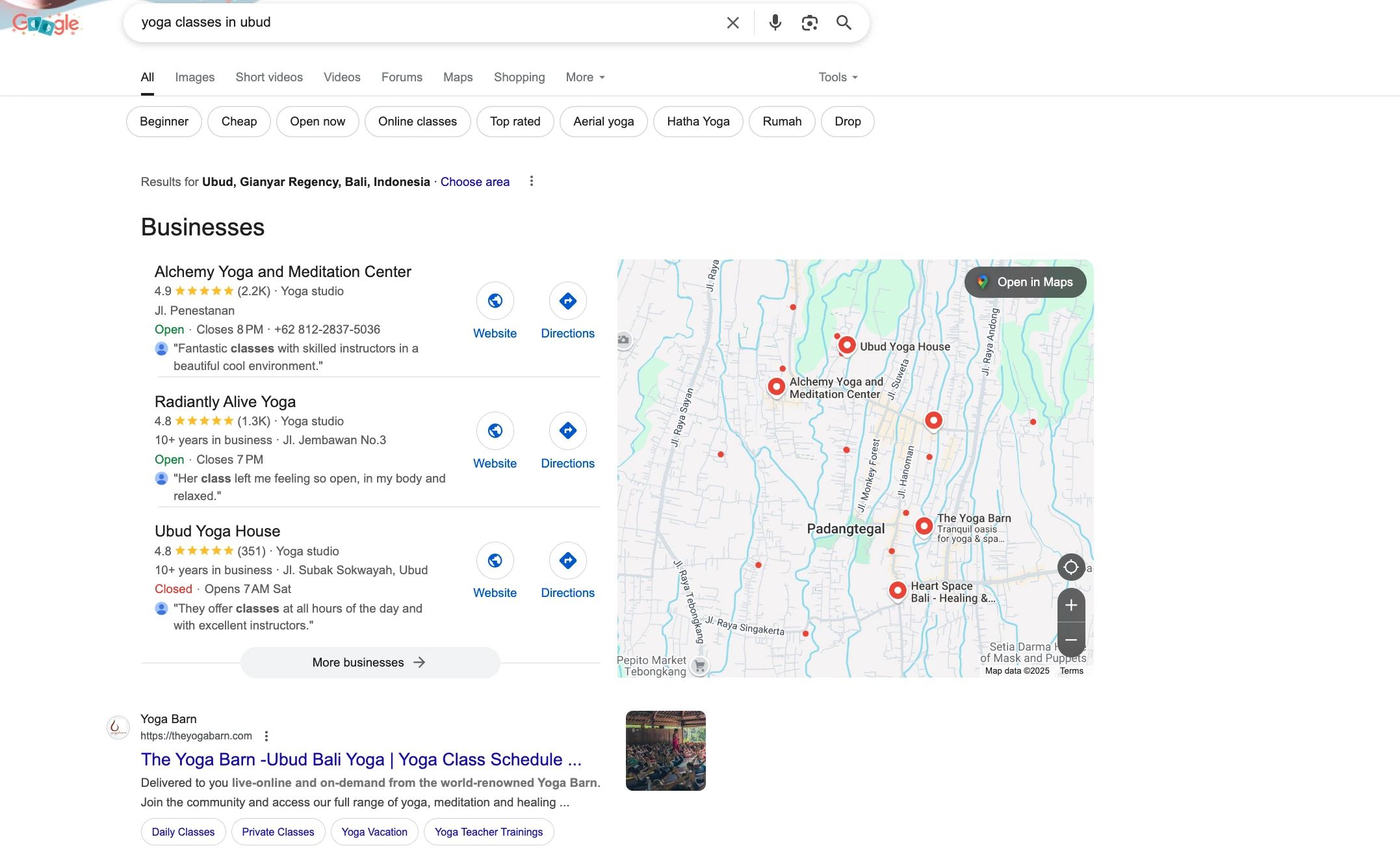Apply the Rumah filter chip
This screenshot has height=861, width=1400.
(782, 122)
